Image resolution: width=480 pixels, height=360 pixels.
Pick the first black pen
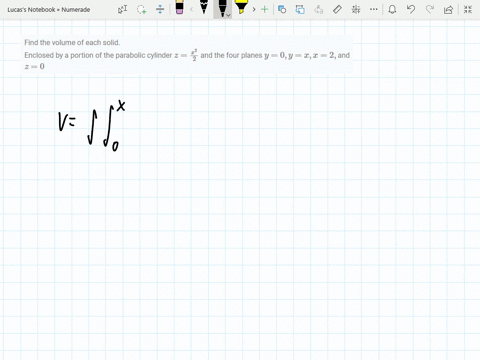click(204, 7)
